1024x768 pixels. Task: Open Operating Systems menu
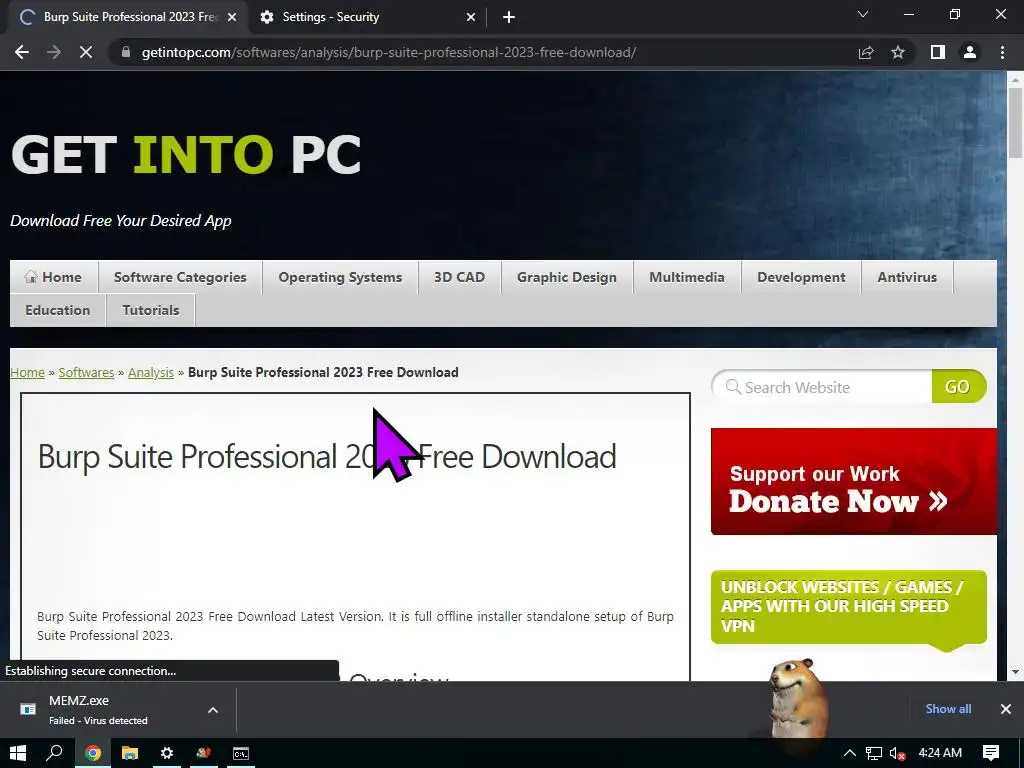[340, 277]
